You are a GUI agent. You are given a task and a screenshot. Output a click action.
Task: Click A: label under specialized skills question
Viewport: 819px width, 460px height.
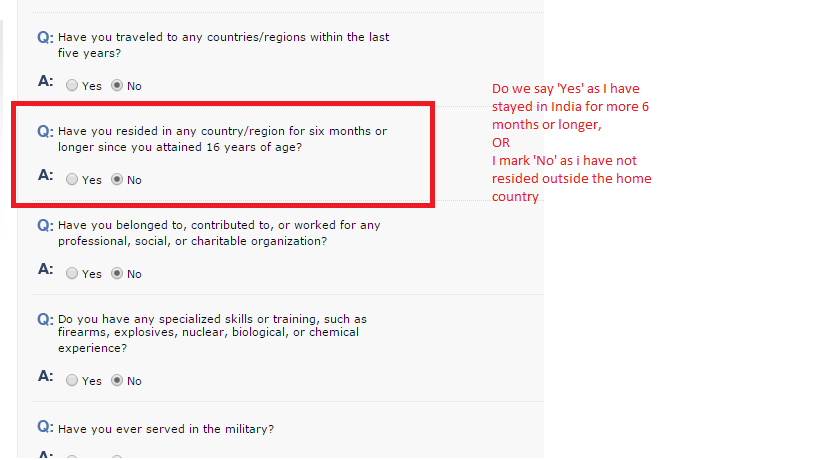pos(45,376)
